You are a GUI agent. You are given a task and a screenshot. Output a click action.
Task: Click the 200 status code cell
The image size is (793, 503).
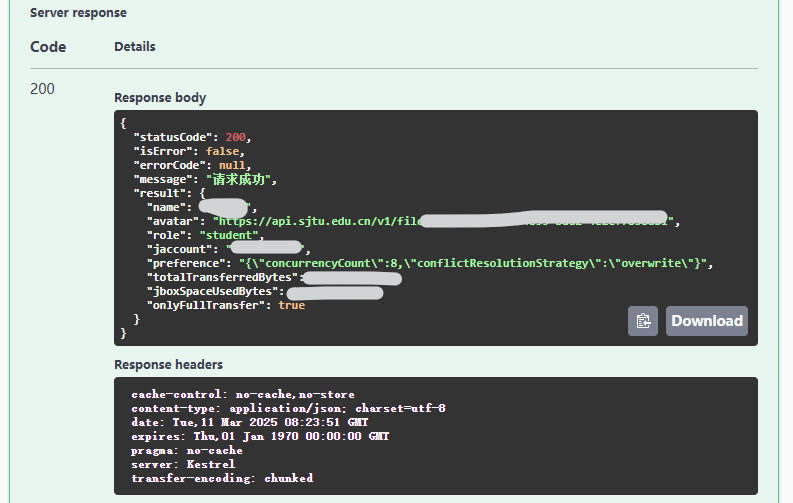click(43, 88)
